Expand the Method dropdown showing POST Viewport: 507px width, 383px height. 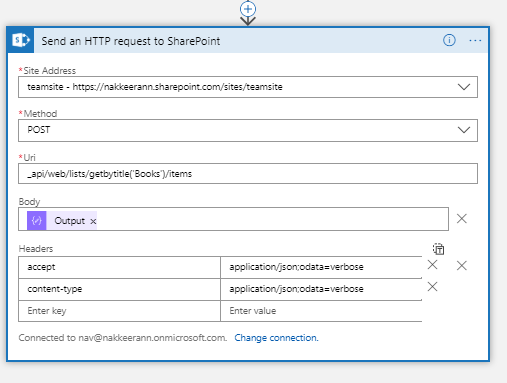[x=464, y=130]
